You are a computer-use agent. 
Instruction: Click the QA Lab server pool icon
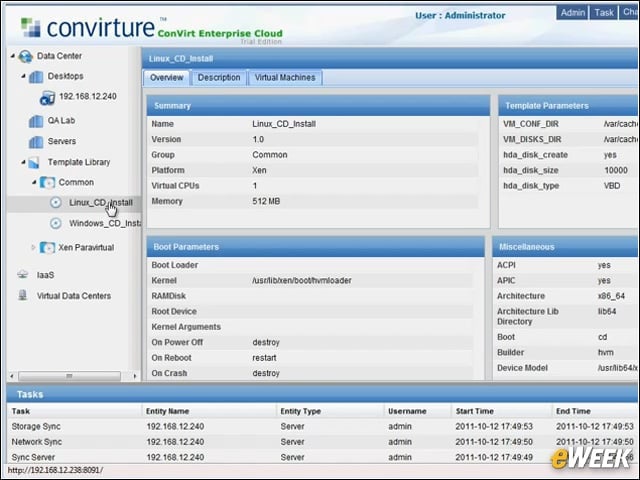[36, 121]
